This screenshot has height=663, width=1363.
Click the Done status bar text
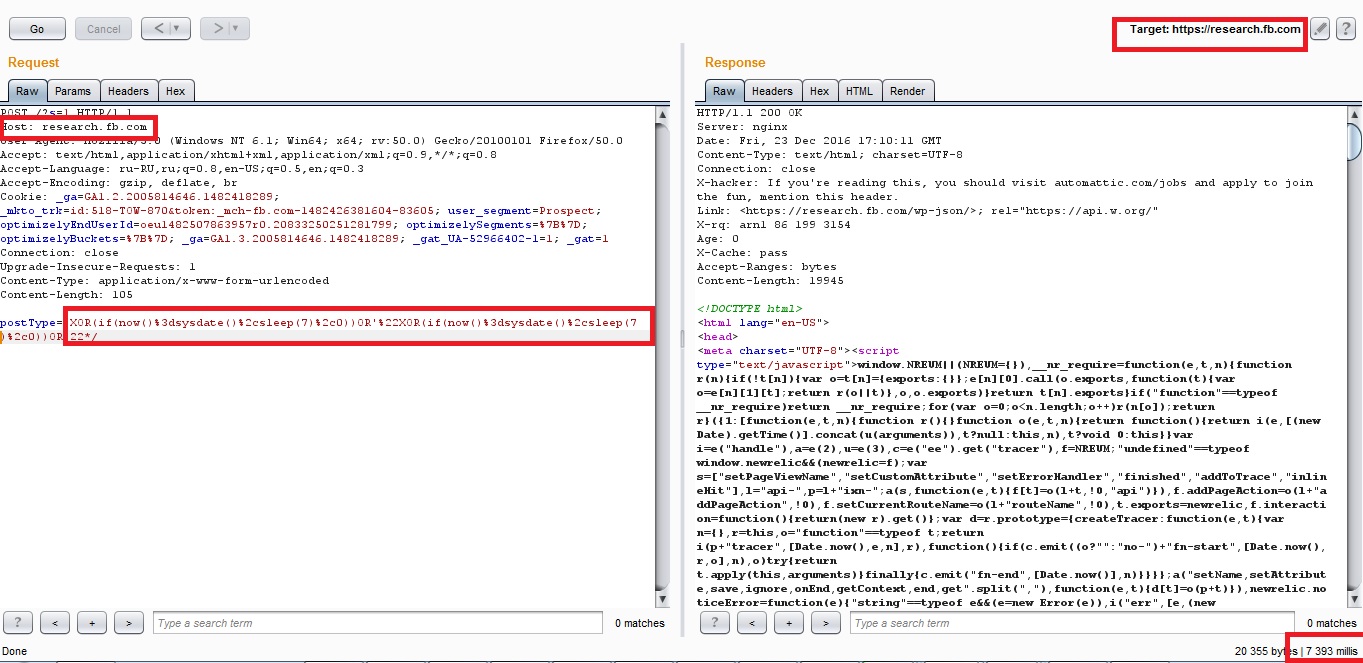(x=15, y=651)
